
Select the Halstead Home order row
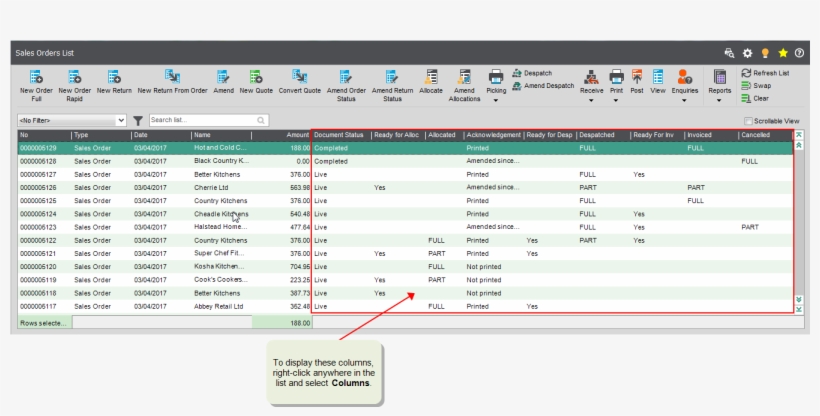coord(405,227)
